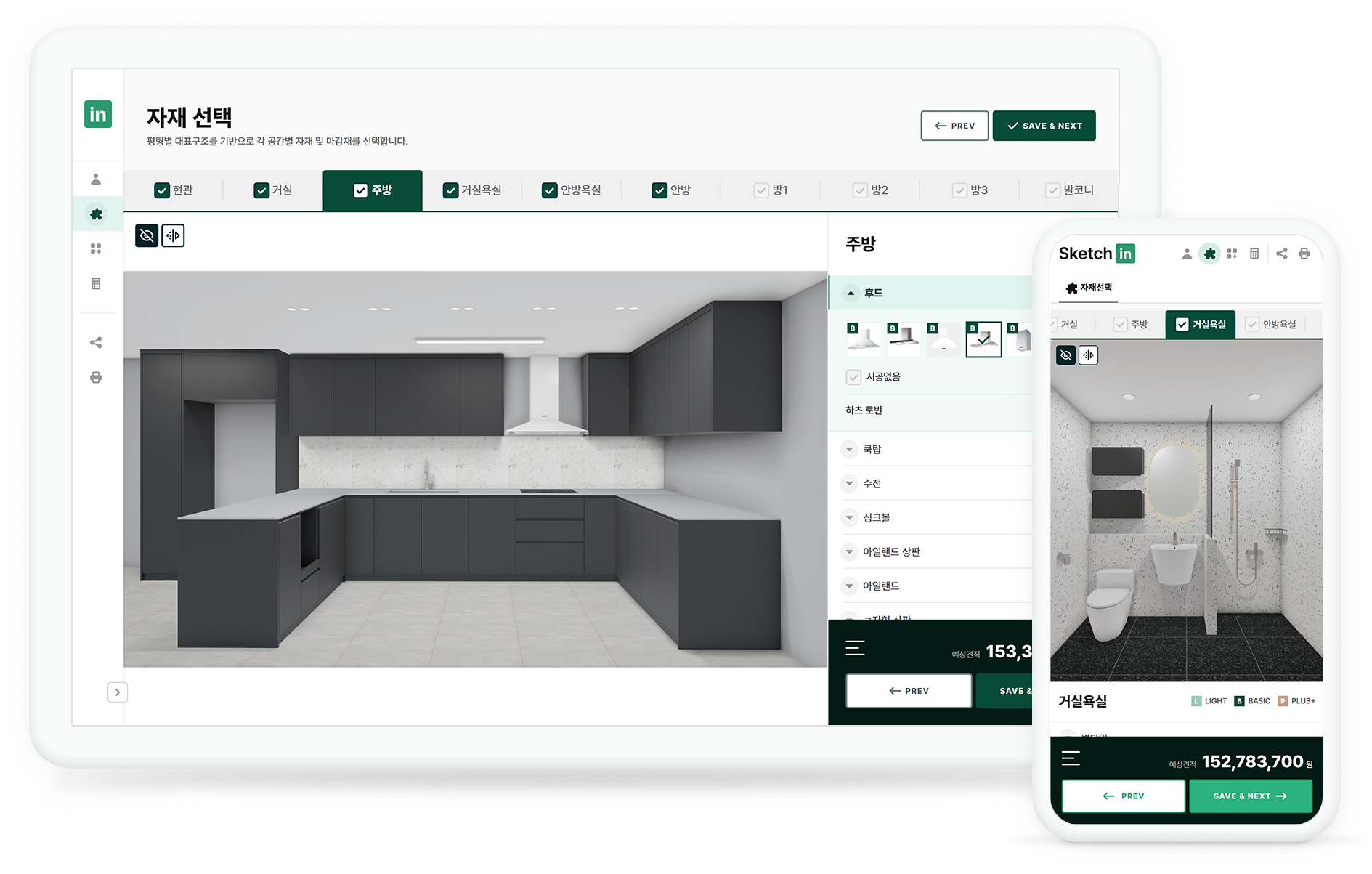Collapse the 후드 section
The image size is (1372, 874).
click(851, 293)
